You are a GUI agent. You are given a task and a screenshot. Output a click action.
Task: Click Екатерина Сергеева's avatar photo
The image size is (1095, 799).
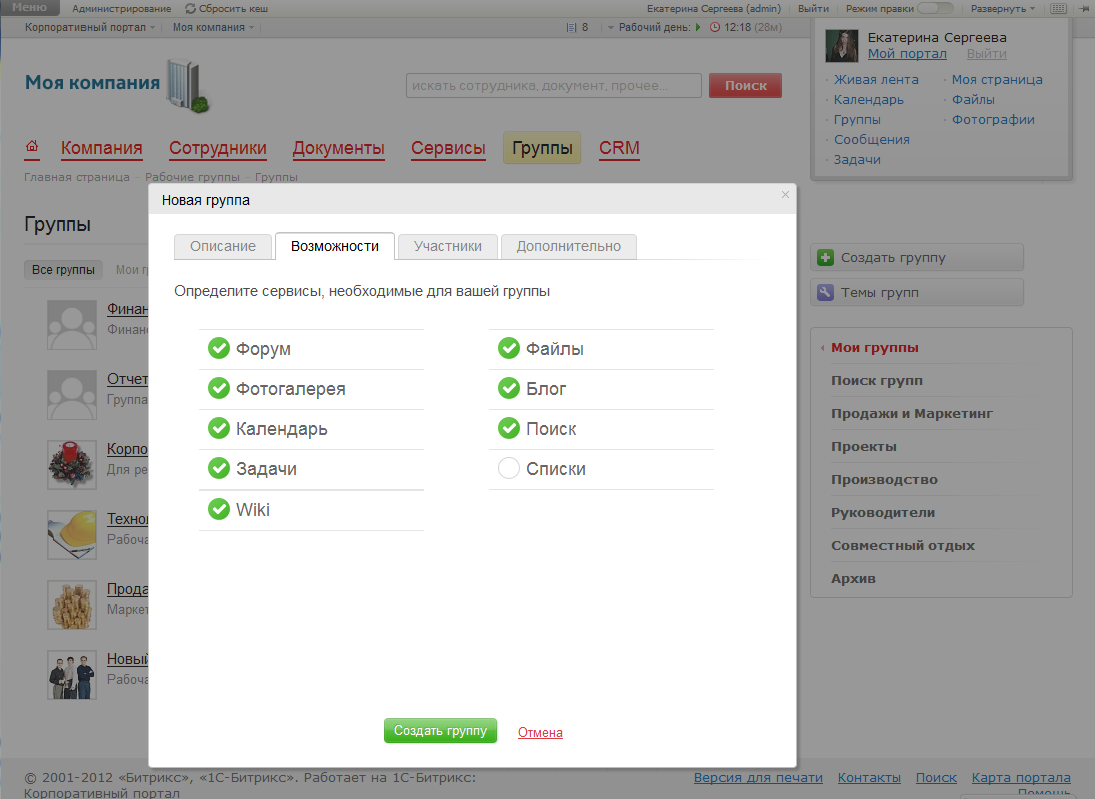(x=842, y=46)
